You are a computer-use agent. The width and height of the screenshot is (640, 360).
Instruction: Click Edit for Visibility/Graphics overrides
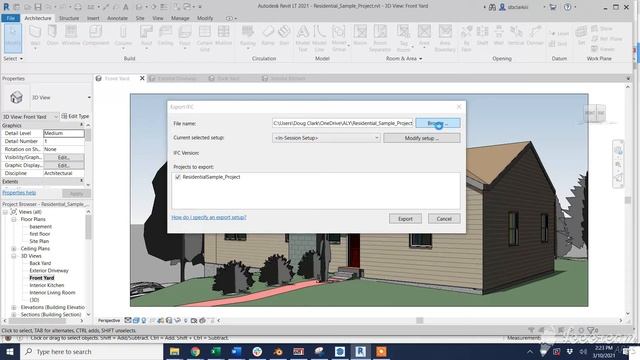tap(64, 158)
